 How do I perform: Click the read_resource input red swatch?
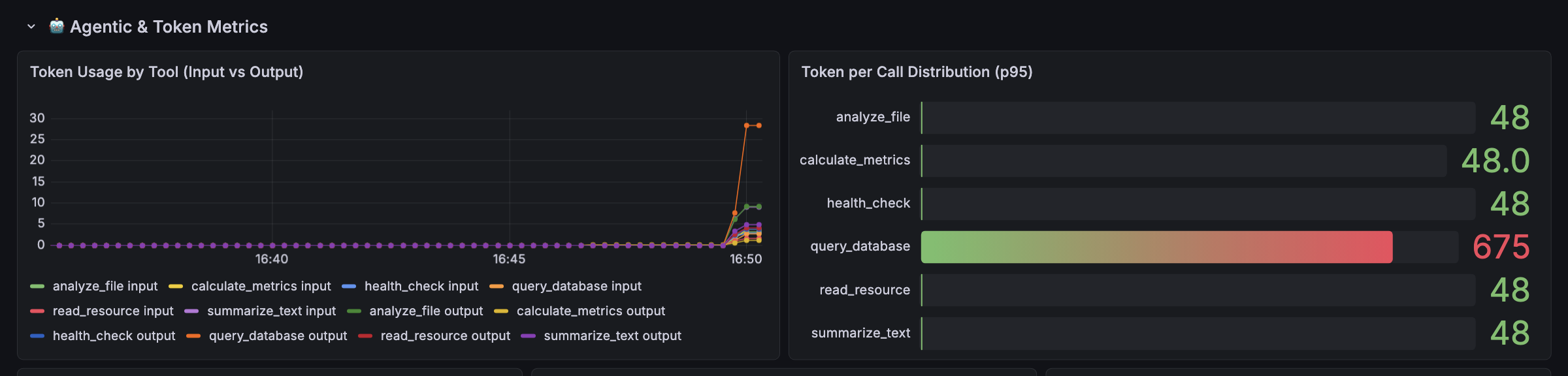pyautogui.click(x=37, y=311)
